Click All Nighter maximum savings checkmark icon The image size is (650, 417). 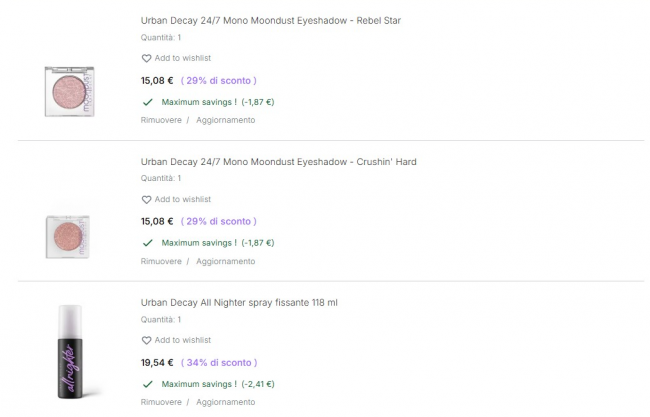147,384
